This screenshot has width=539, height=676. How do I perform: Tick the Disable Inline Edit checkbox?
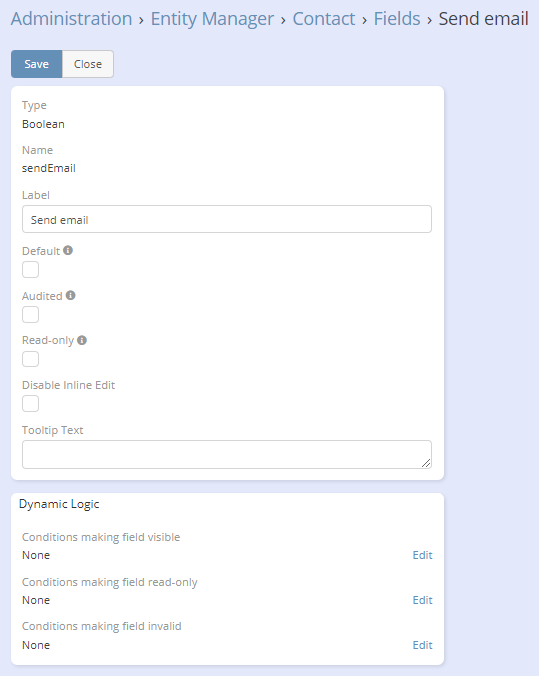tap(31, 404)
